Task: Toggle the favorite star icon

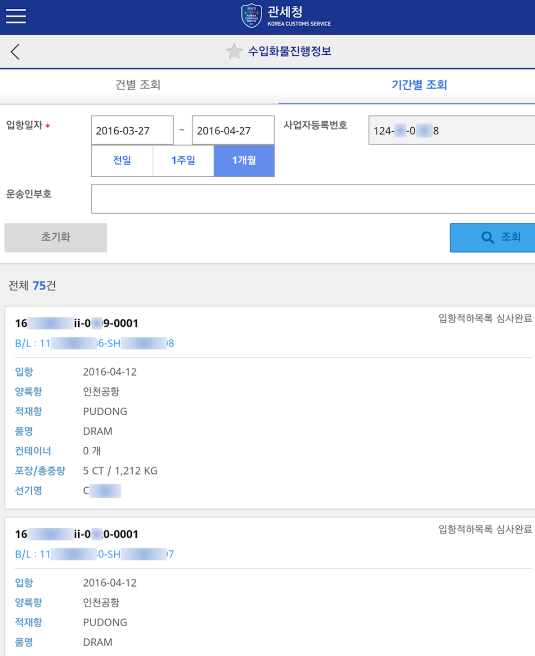Action: click(234, 51)
